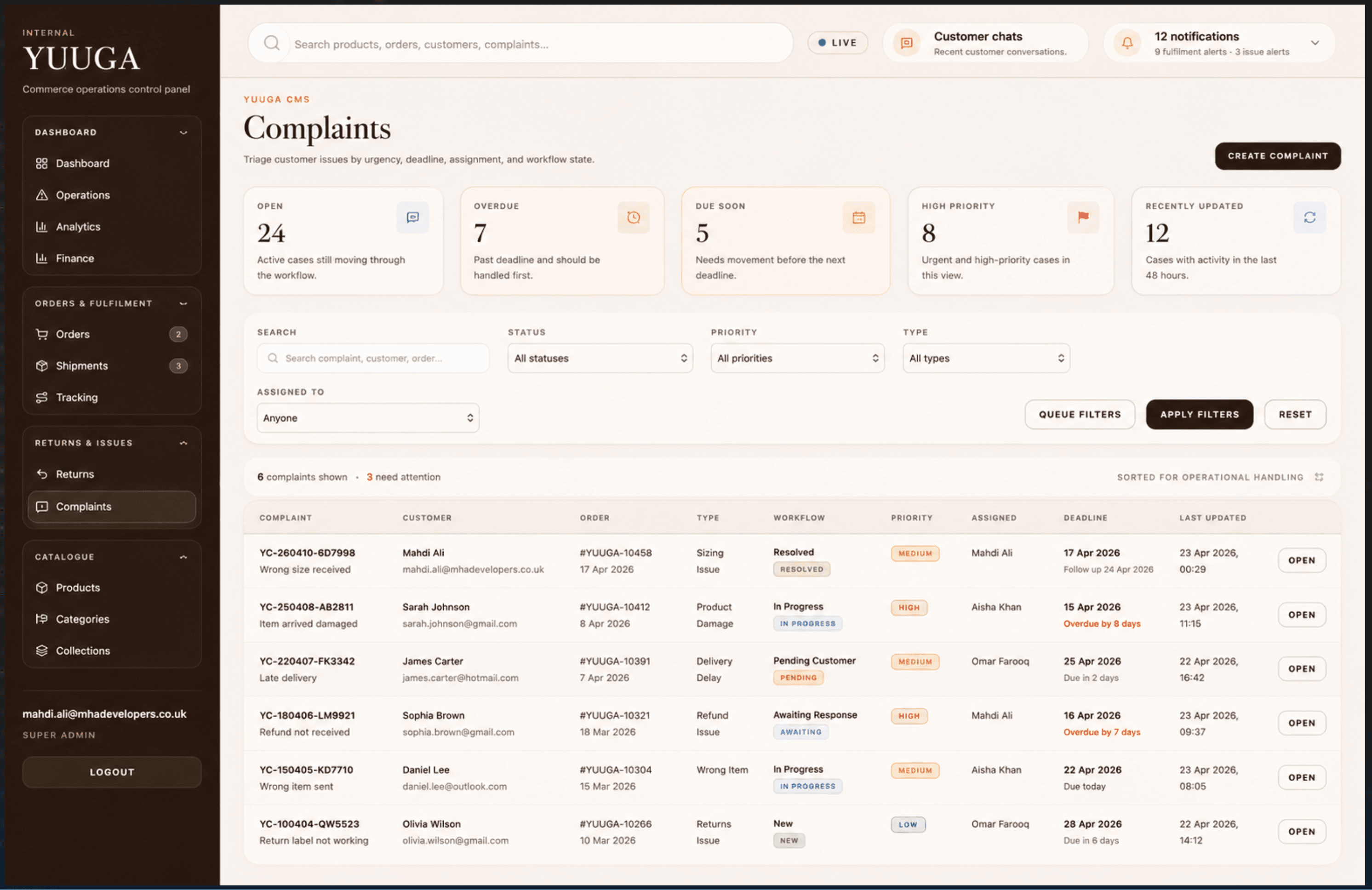
Task: Click the Tracking route icon
Action: pyautogui.click(x=41, y=398)
